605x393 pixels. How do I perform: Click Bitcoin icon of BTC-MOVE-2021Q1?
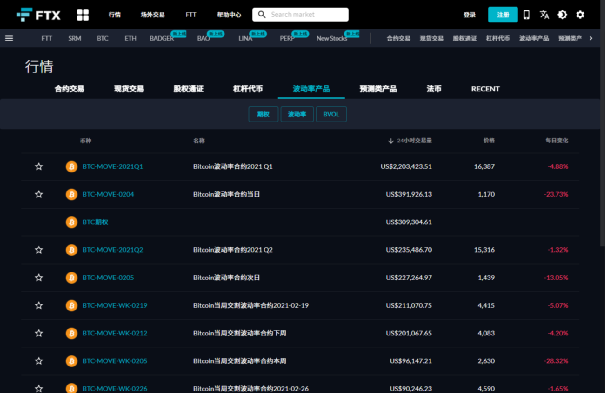[x=71, y=167]
